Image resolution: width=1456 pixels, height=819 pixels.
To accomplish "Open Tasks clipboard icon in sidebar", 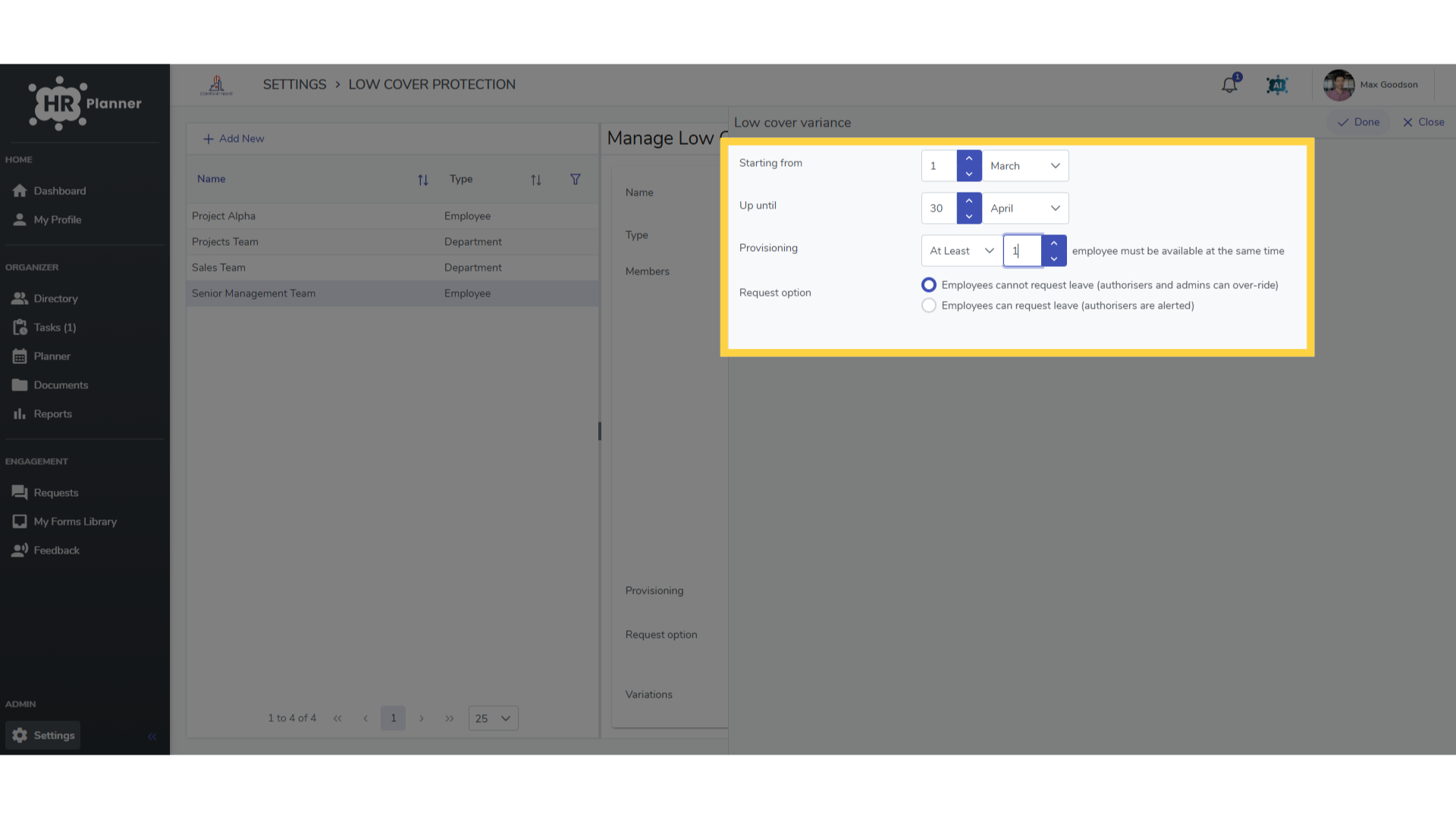I will pyautogui.click(x=20, y=328).
